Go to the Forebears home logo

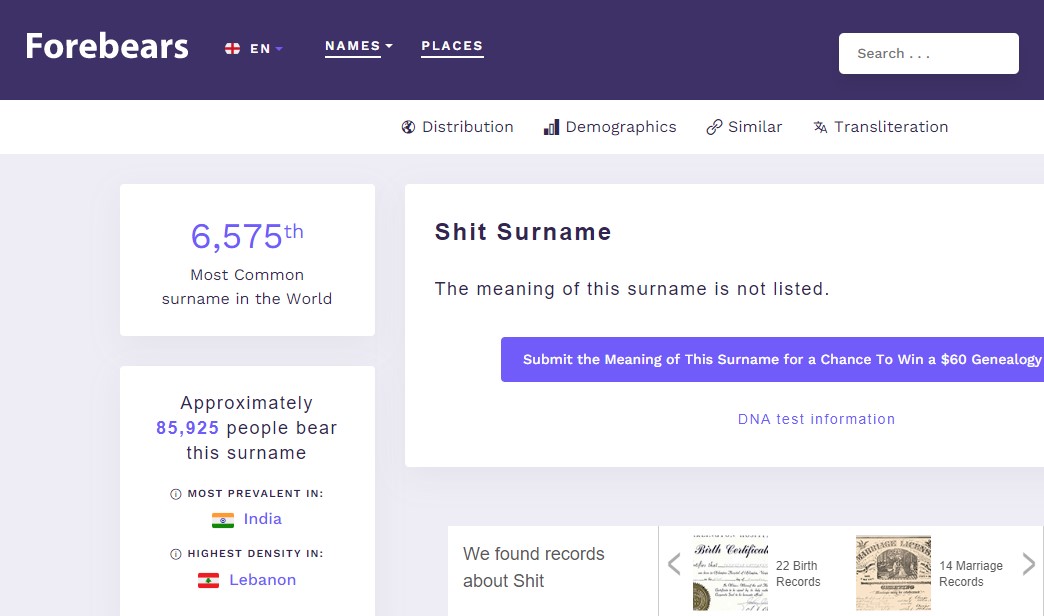pos(107,47)
